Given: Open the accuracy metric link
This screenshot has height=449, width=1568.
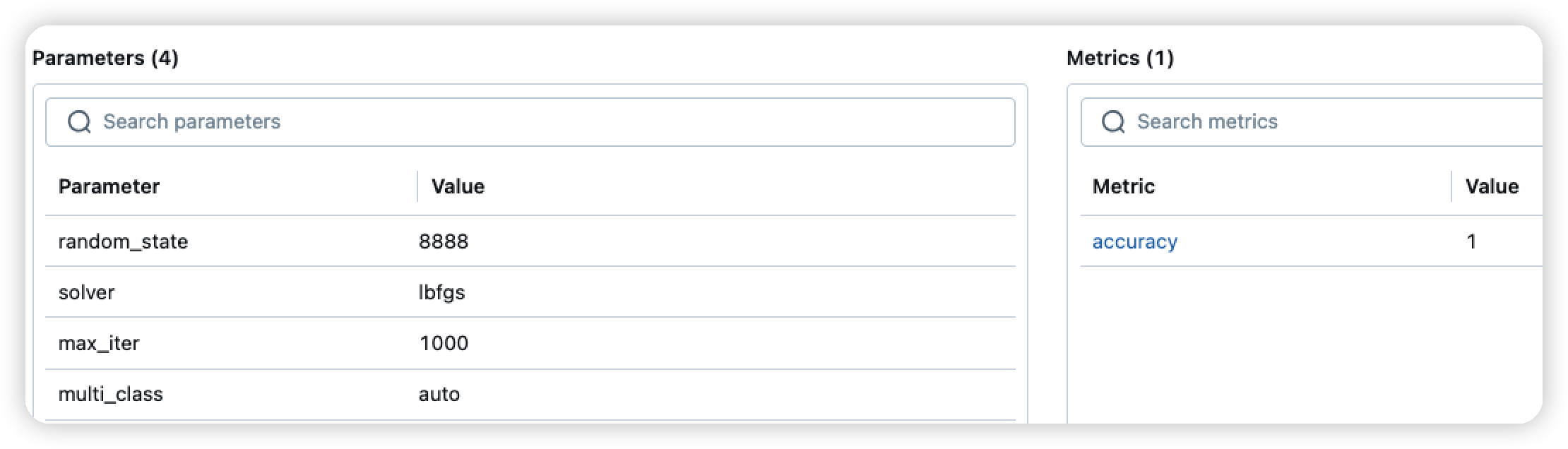Looking at the screenshot, I should 1134,242.
